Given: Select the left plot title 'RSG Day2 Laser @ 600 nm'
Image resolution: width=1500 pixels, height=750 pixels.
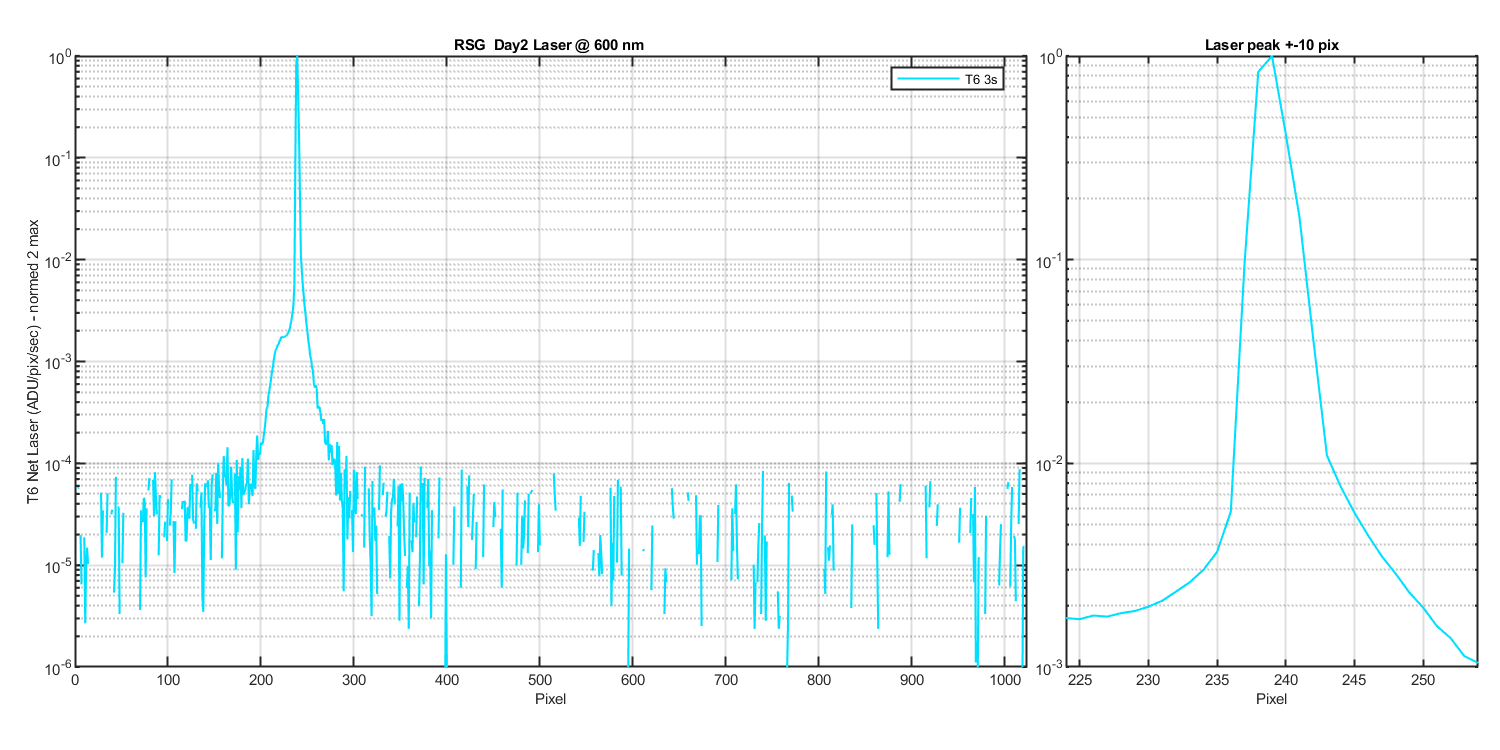Looking at the screenshot, I should click(x=550, y=45).
